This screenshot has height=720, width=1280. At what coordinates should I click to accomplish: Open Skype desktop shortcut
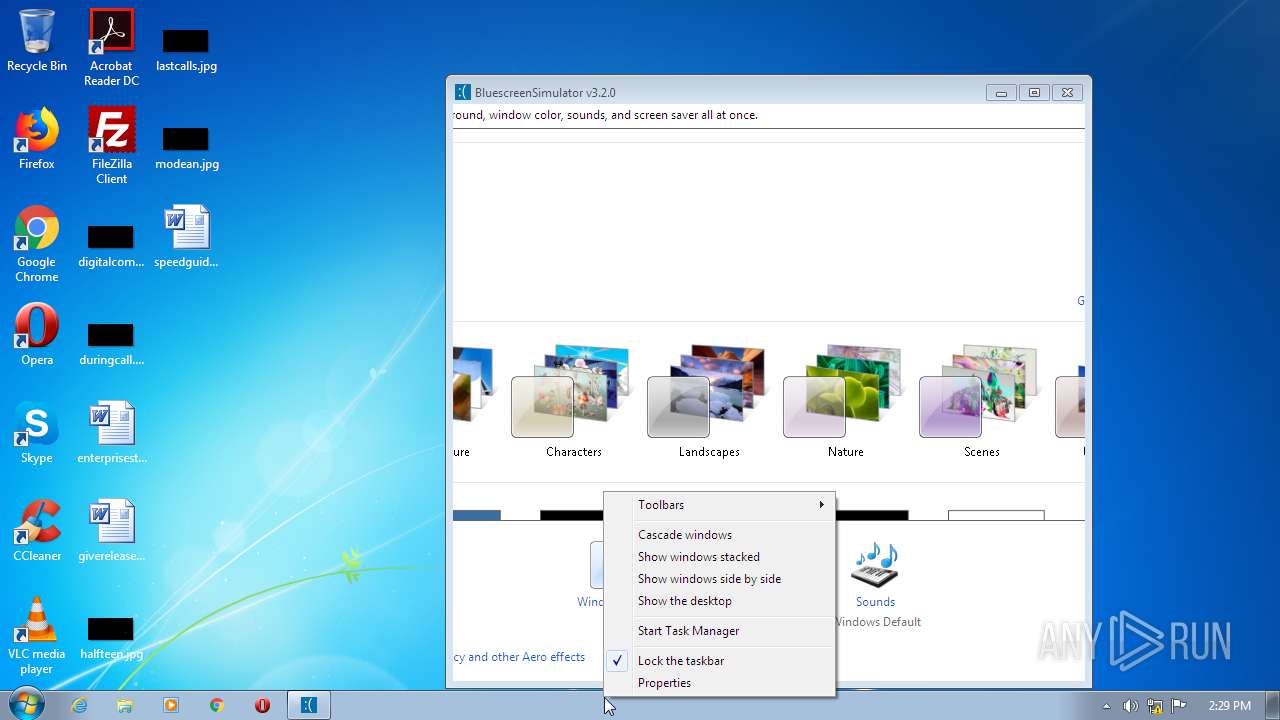37,432
